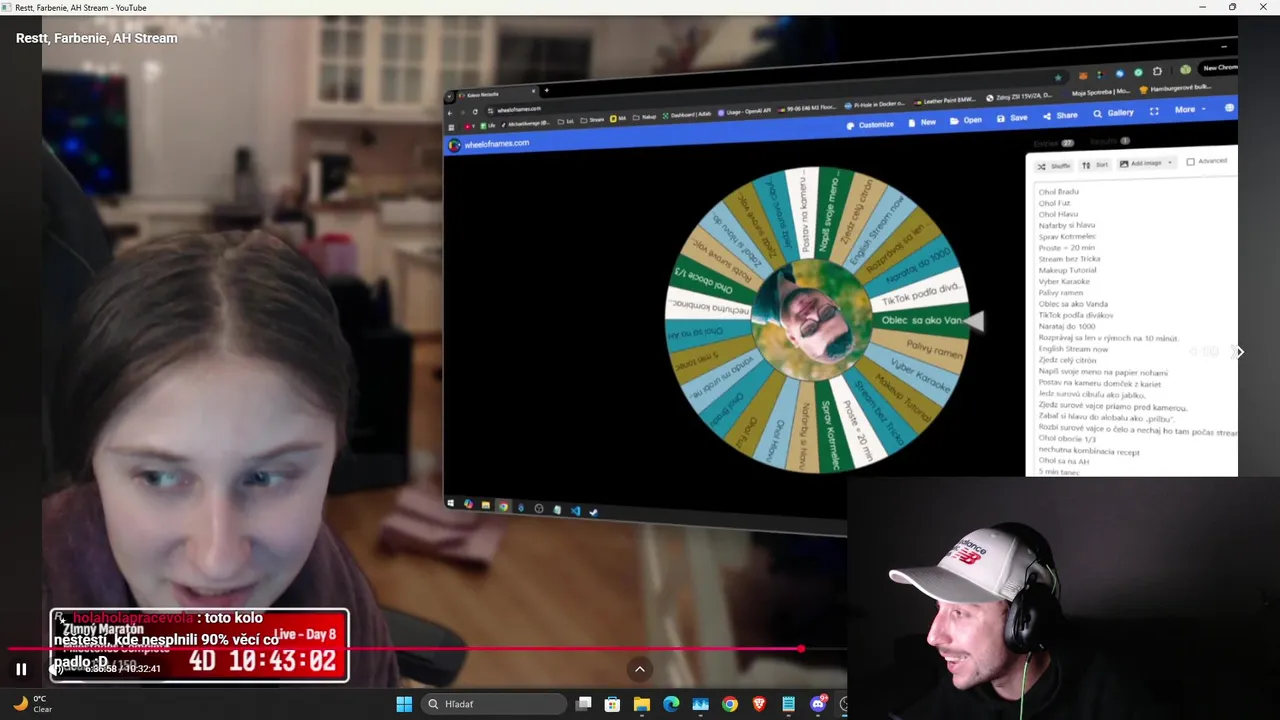Viewport: 1280px width, 720px height.
Task: Launch Google Chrome from the taskbar
Action: click(x=730, y=704)
